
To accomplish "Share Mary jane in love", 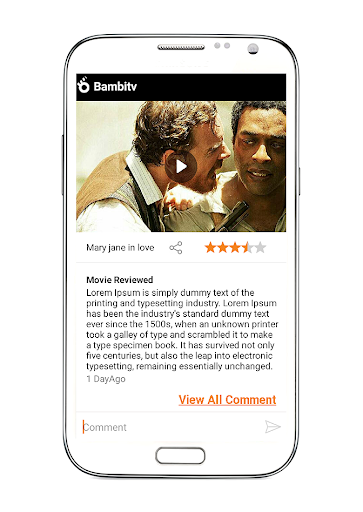I will (x=176, y=248).
